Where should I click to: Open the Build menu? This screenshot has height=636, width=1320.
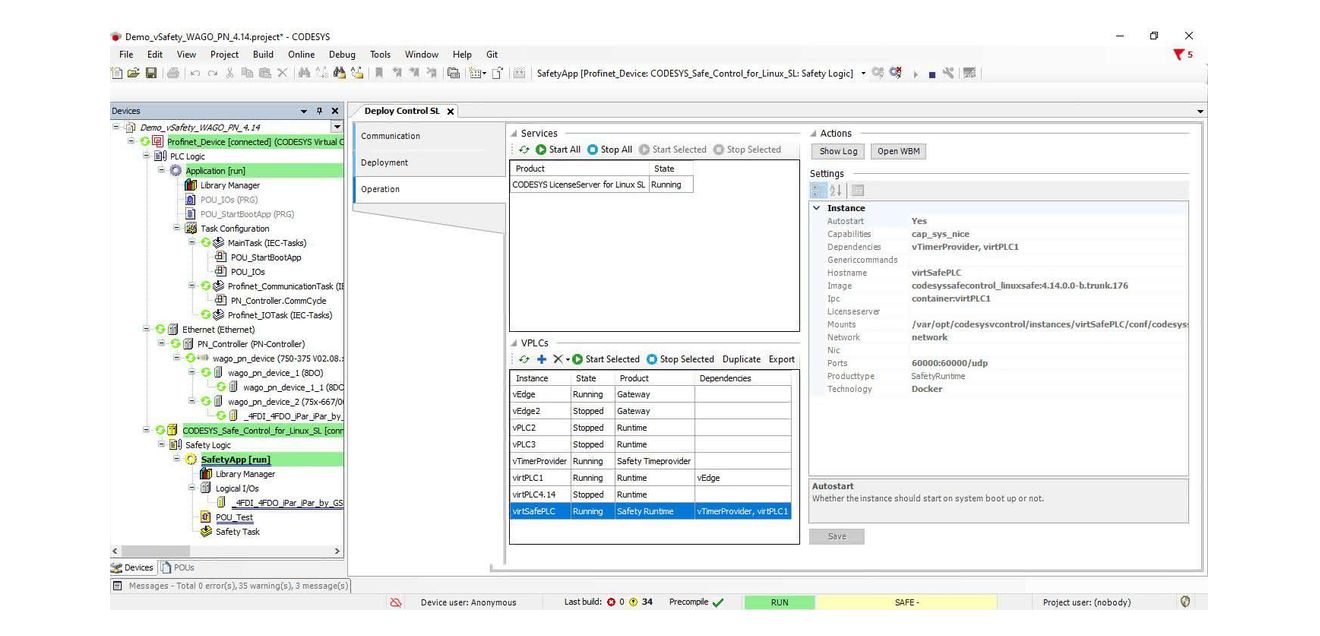[263, 55]
